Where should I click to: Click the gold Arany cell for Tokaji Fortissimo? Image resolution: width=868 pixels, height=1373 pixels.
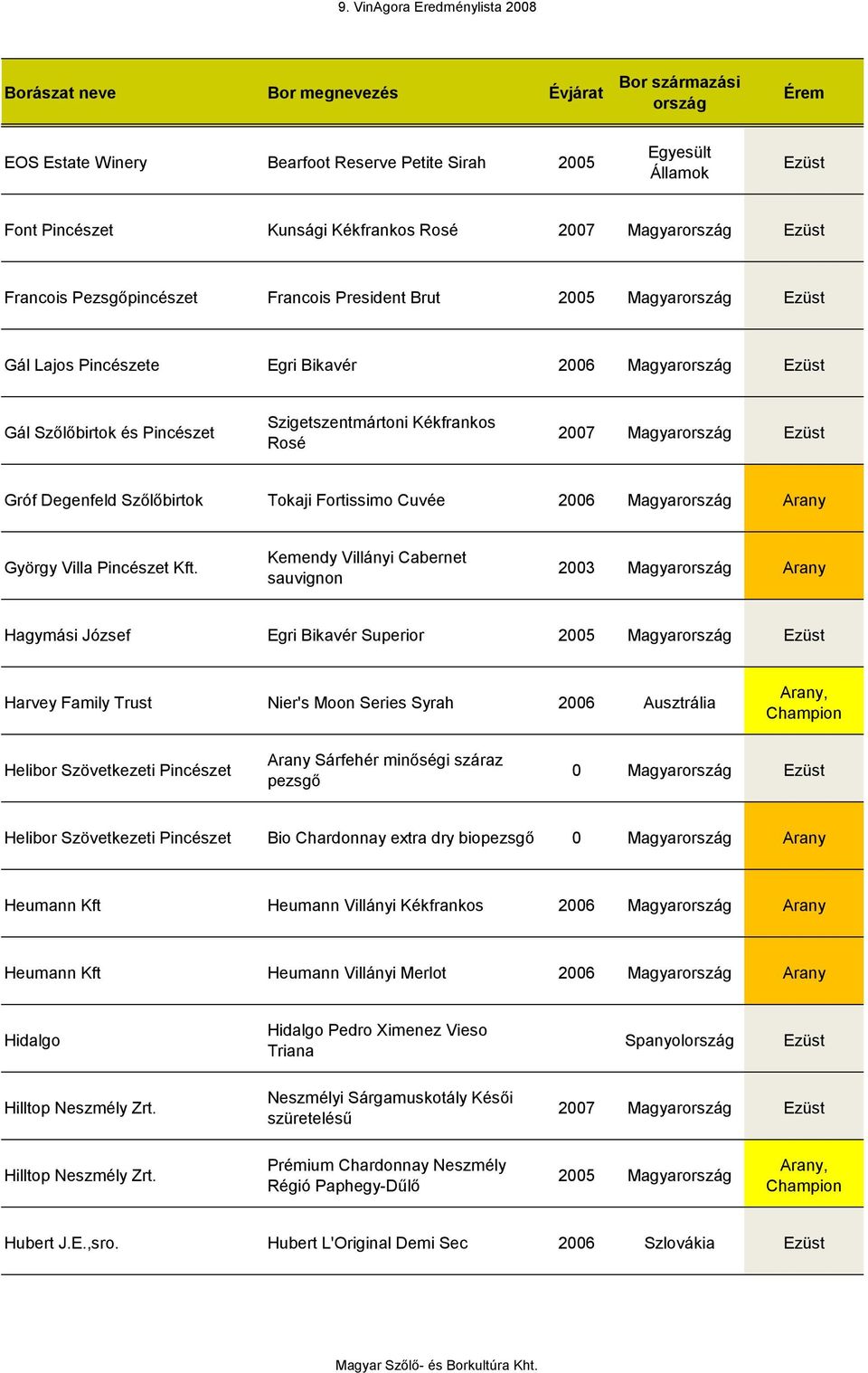pos(803,499)
